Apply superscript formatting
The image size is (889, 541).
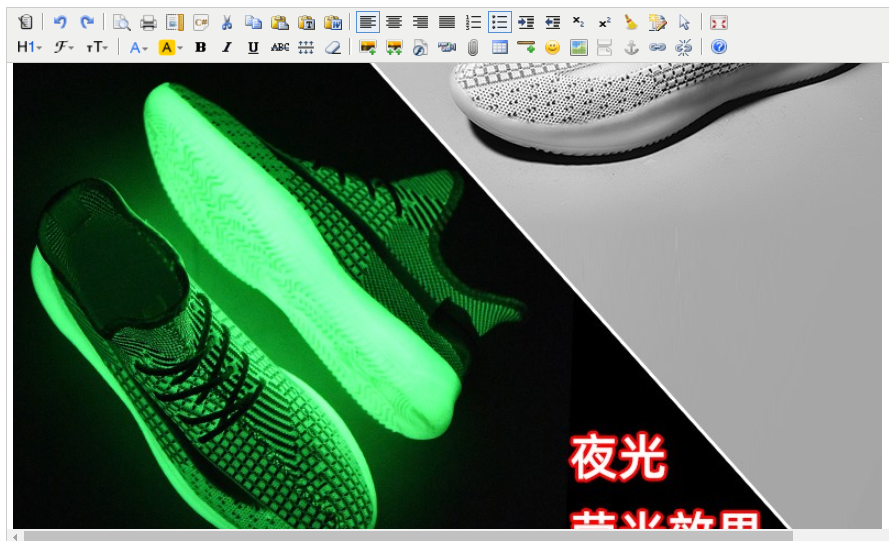[x=605, y=22]
